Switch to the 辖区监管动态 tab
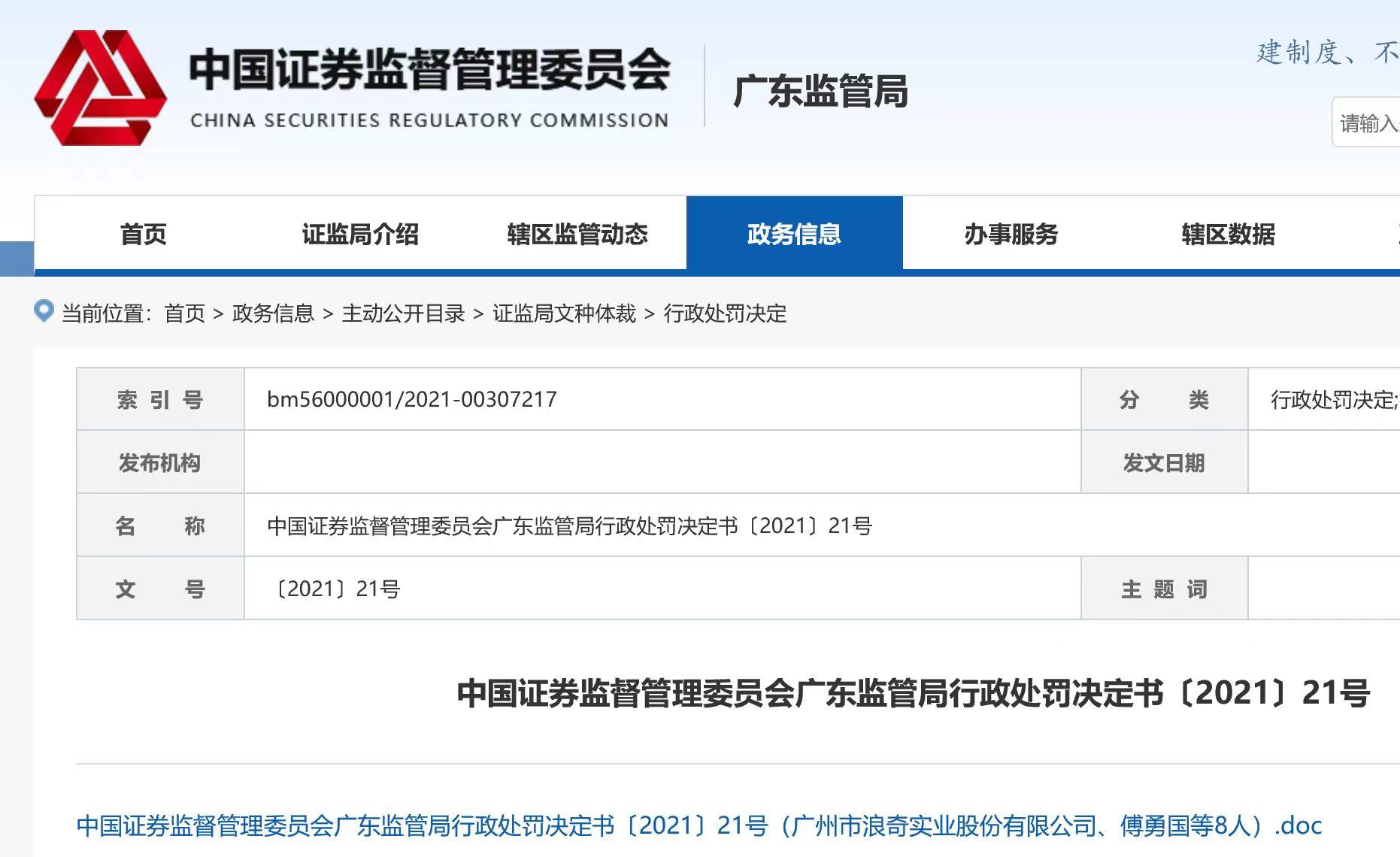The width and height of the screenshot is (1400, 857). click(577, 235)
